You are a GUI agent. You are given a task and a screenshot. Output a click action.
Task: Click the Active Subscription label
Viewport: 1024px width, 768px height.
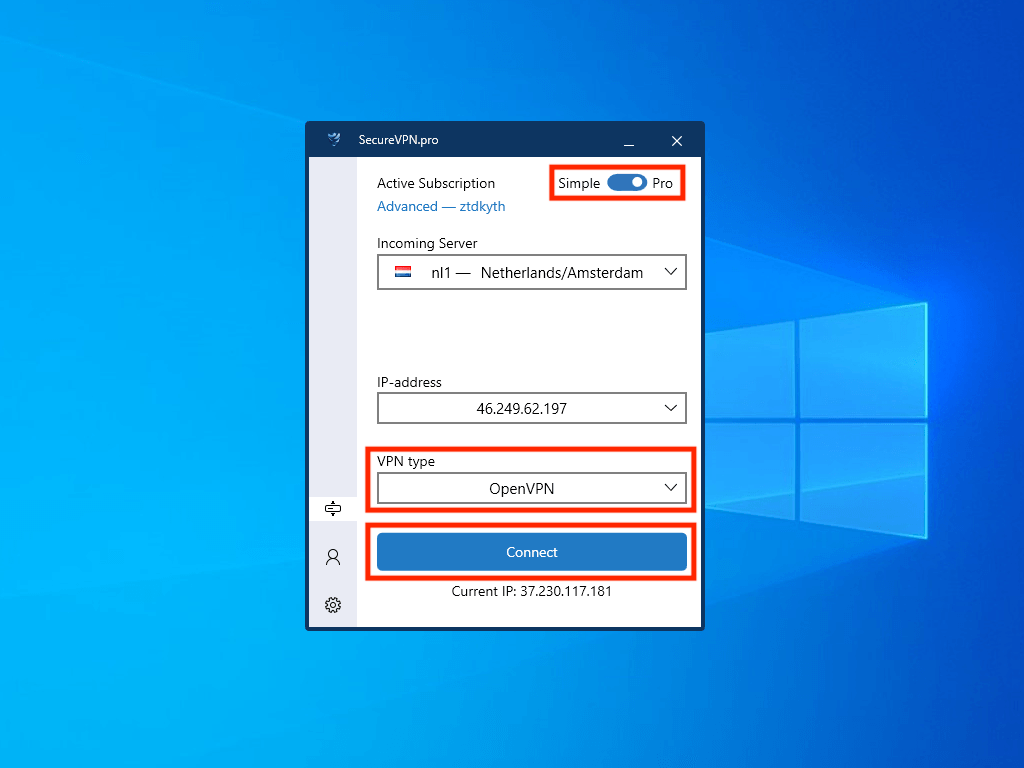point(436,184)
